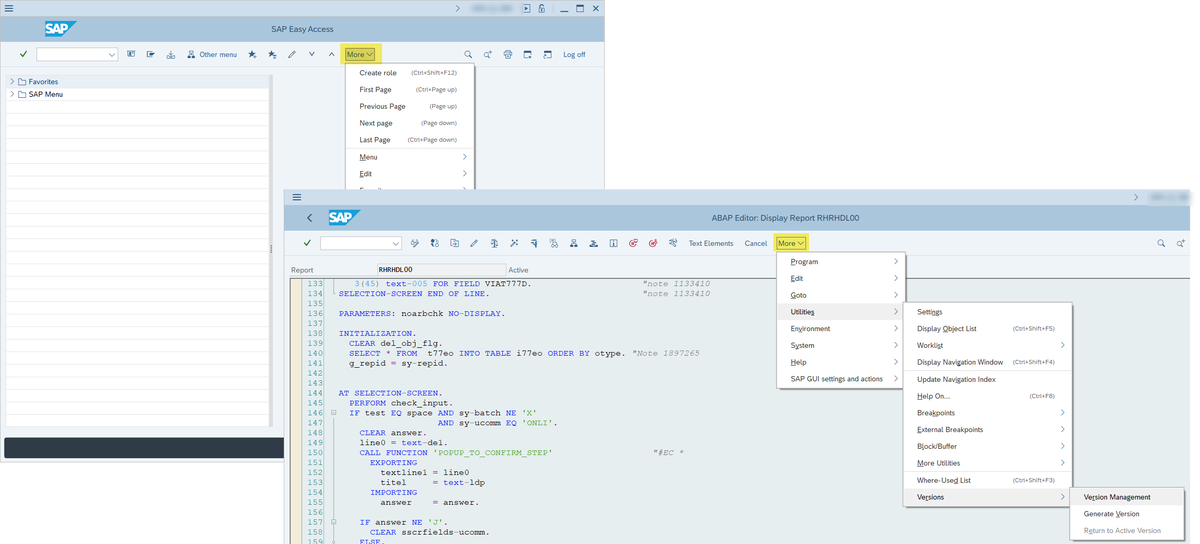
Task: Expand the Program submenu
Action: (x=840, y=261)
